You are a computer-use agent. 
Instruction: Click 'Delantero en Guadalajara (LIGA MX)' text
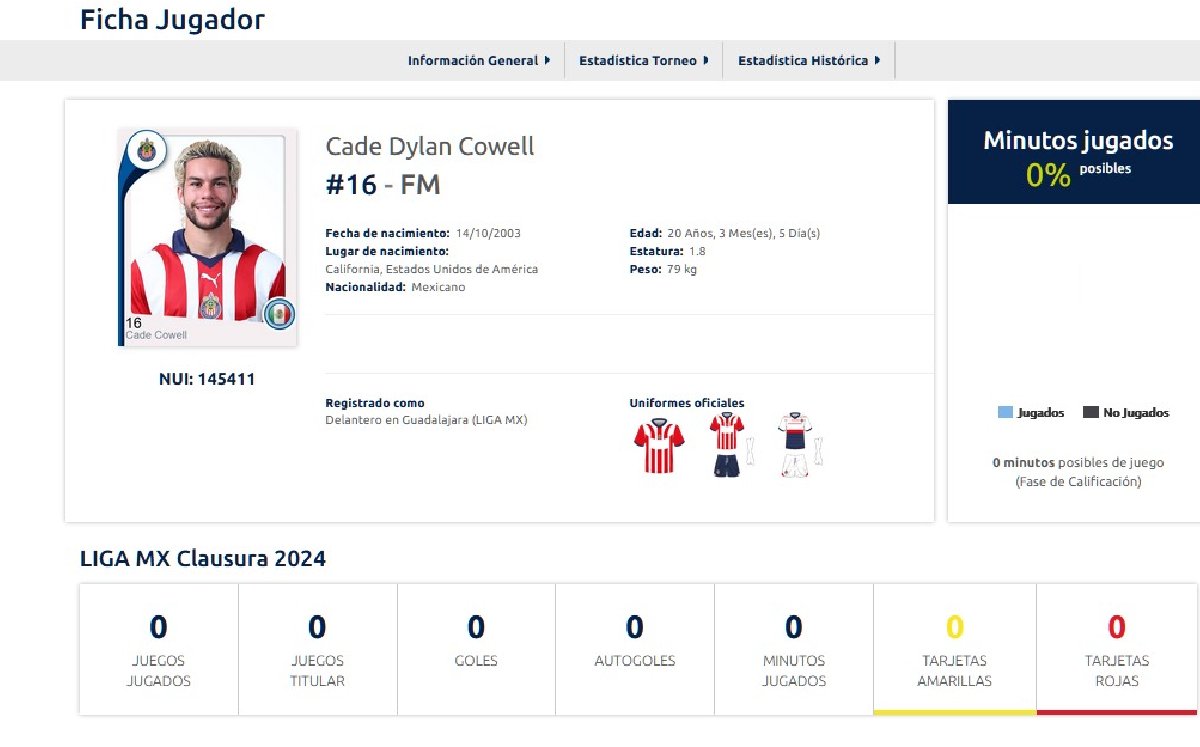[426, 420]
